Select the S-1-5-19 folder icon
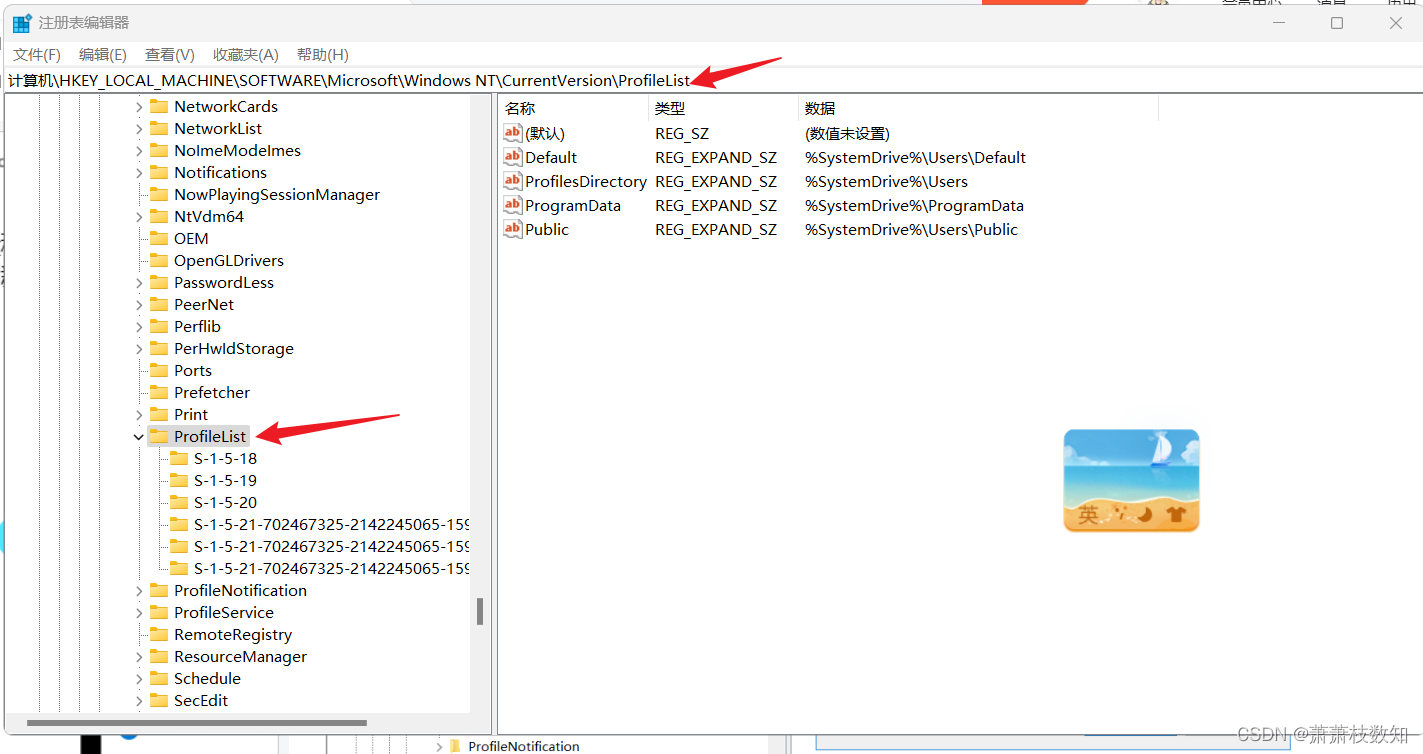This screenshot has width=1423, height=754. pyautogui.click(x=179, y=480)
